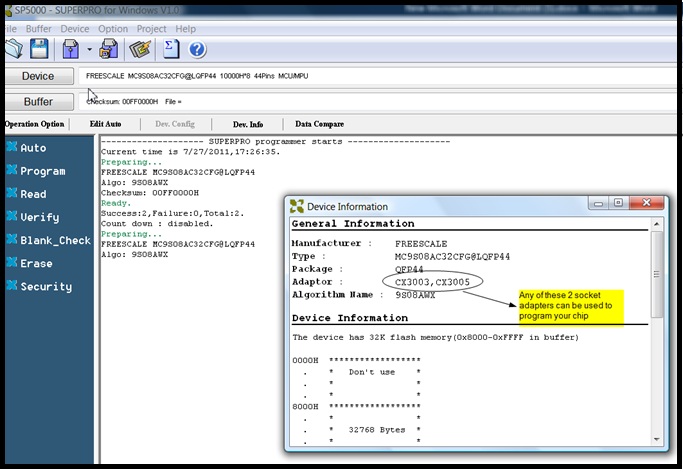Click the save project toolbar icon

[x=108, y=48]
